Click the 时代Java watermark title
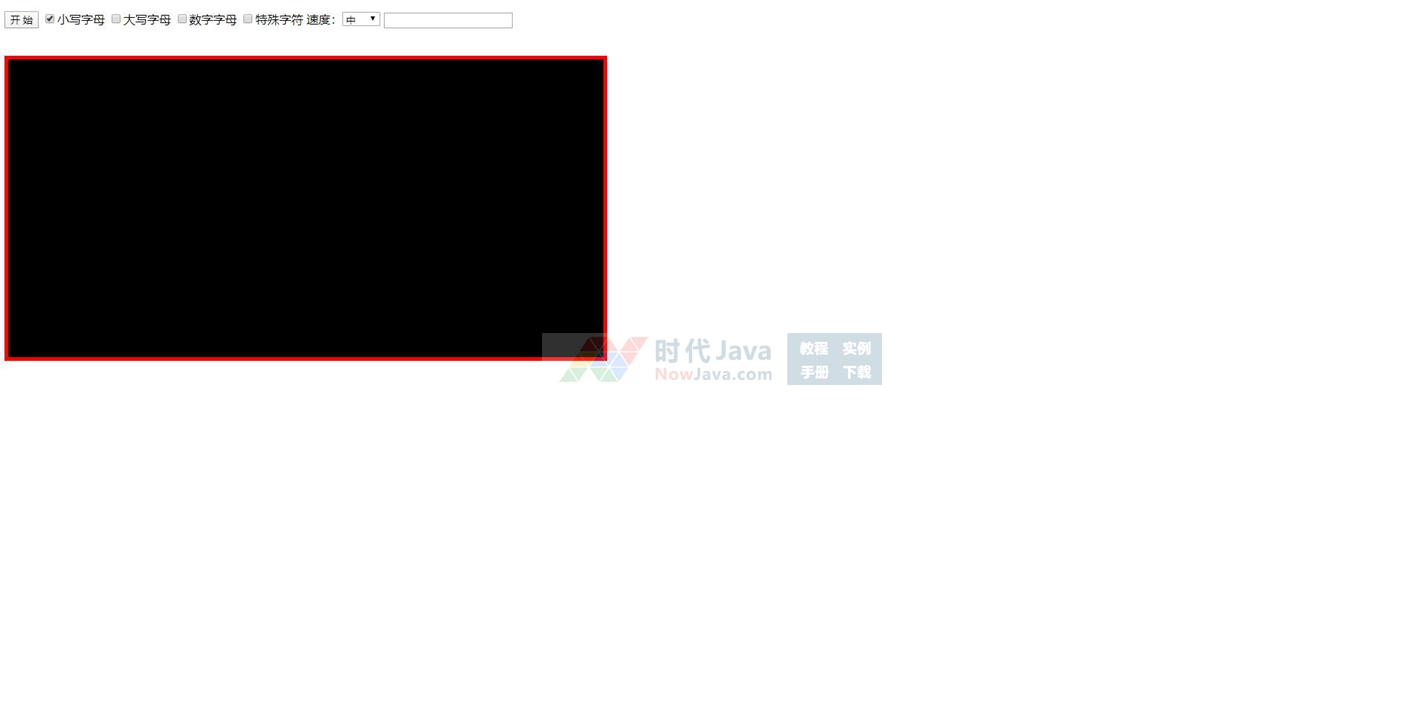 713,351
